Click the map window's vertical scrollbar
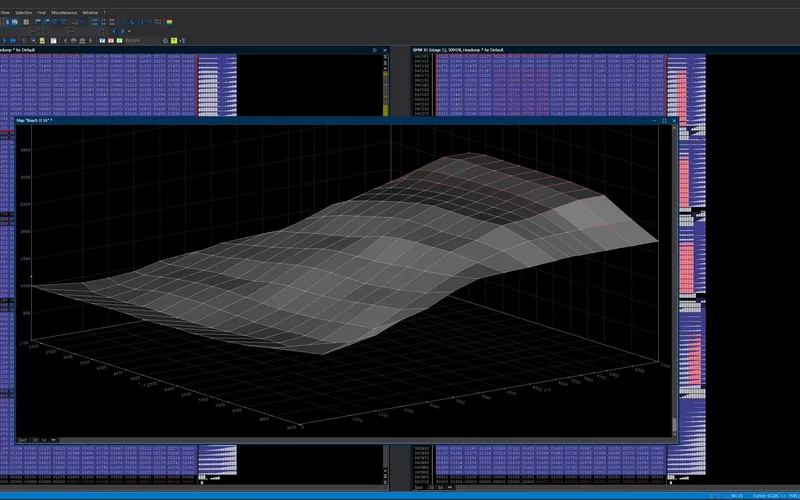The width and height of the screenshot is (800, 500). pyautogui.click(x=674, y=281)
